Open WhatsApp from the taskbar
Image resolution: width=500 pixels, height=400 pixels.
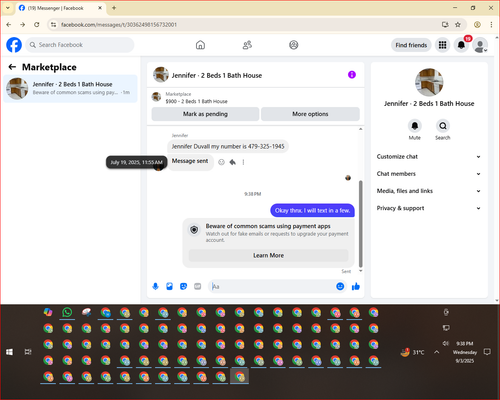point(67,312)
